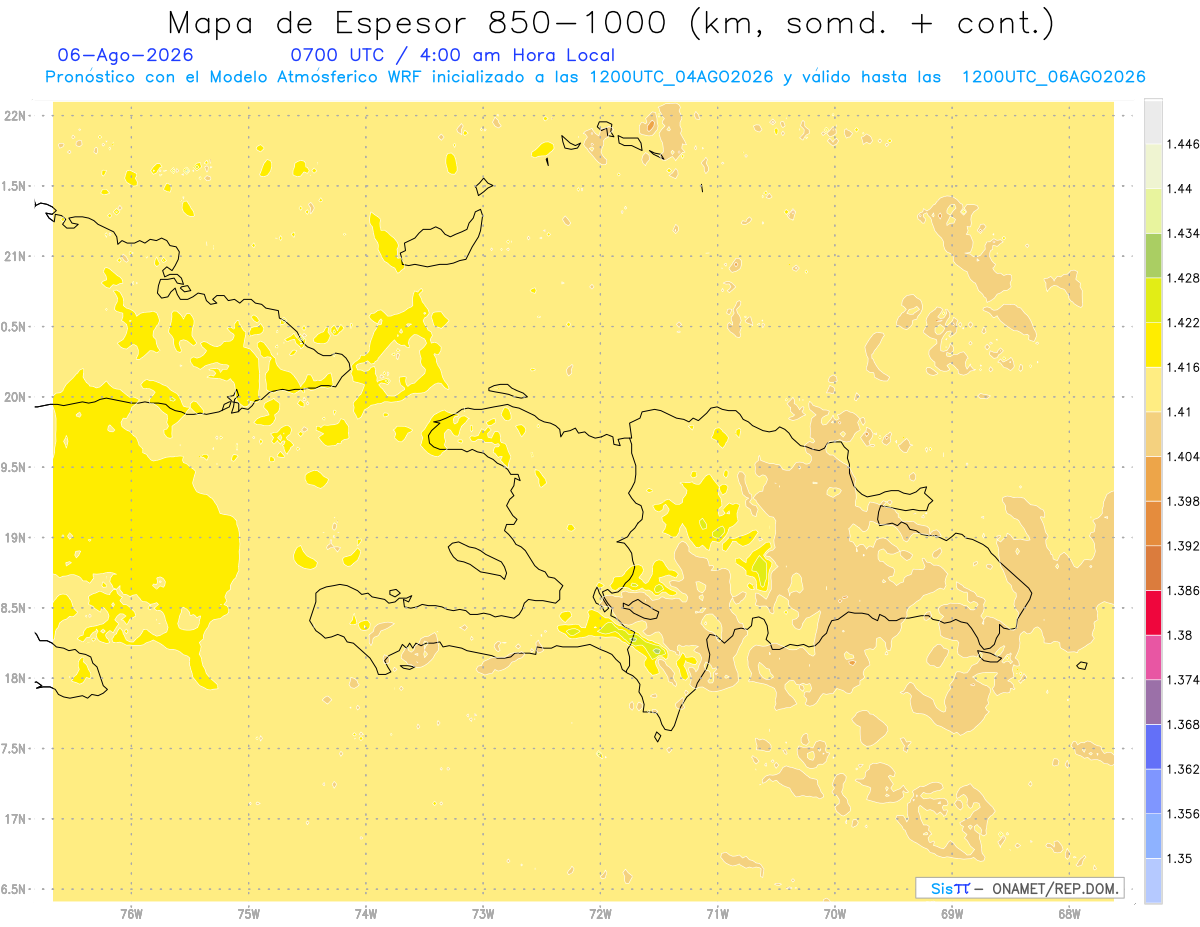This screenshot has width=1200, height=927.
Task: Click the 1.392 legend value
Action: (1183, 546)
